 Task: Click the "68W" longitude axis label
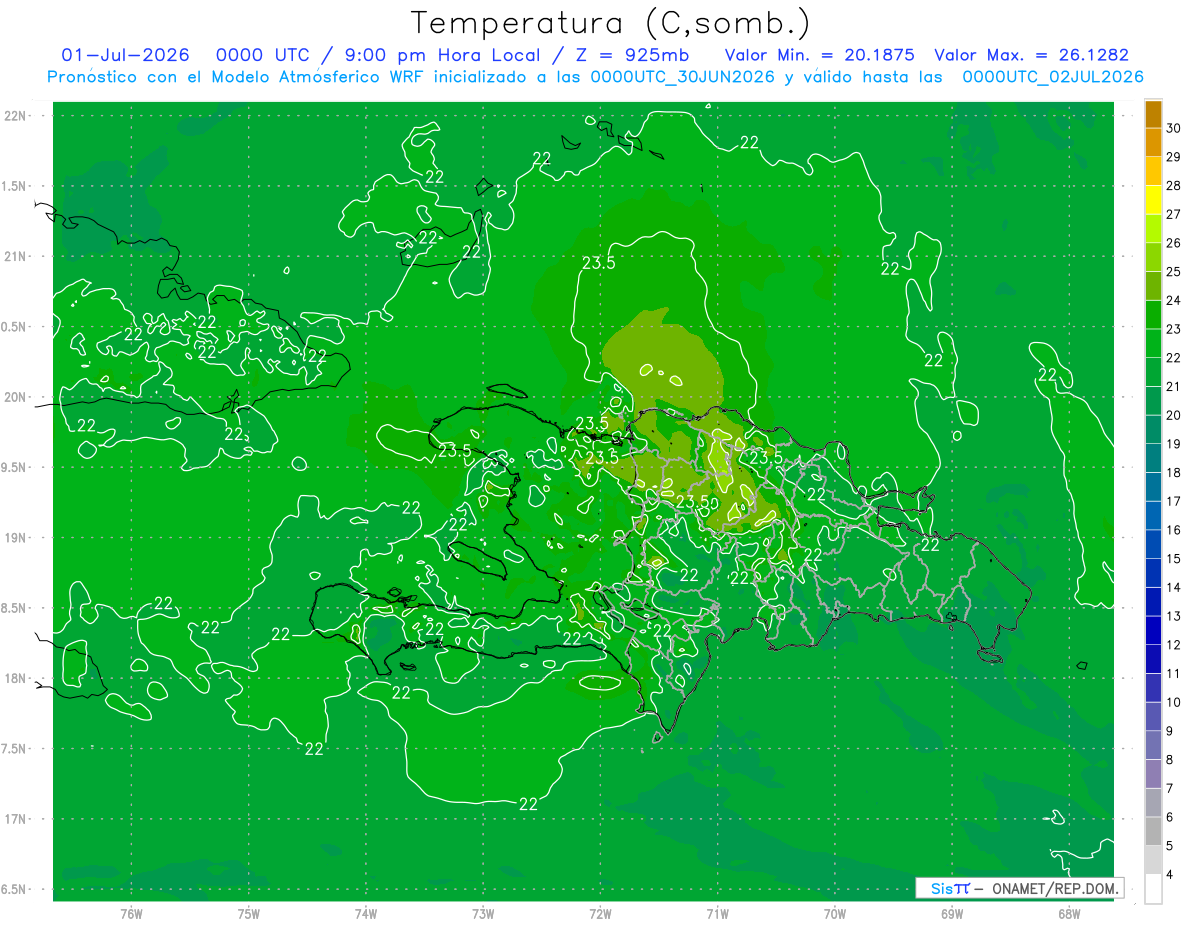(x=1069, y=914)
